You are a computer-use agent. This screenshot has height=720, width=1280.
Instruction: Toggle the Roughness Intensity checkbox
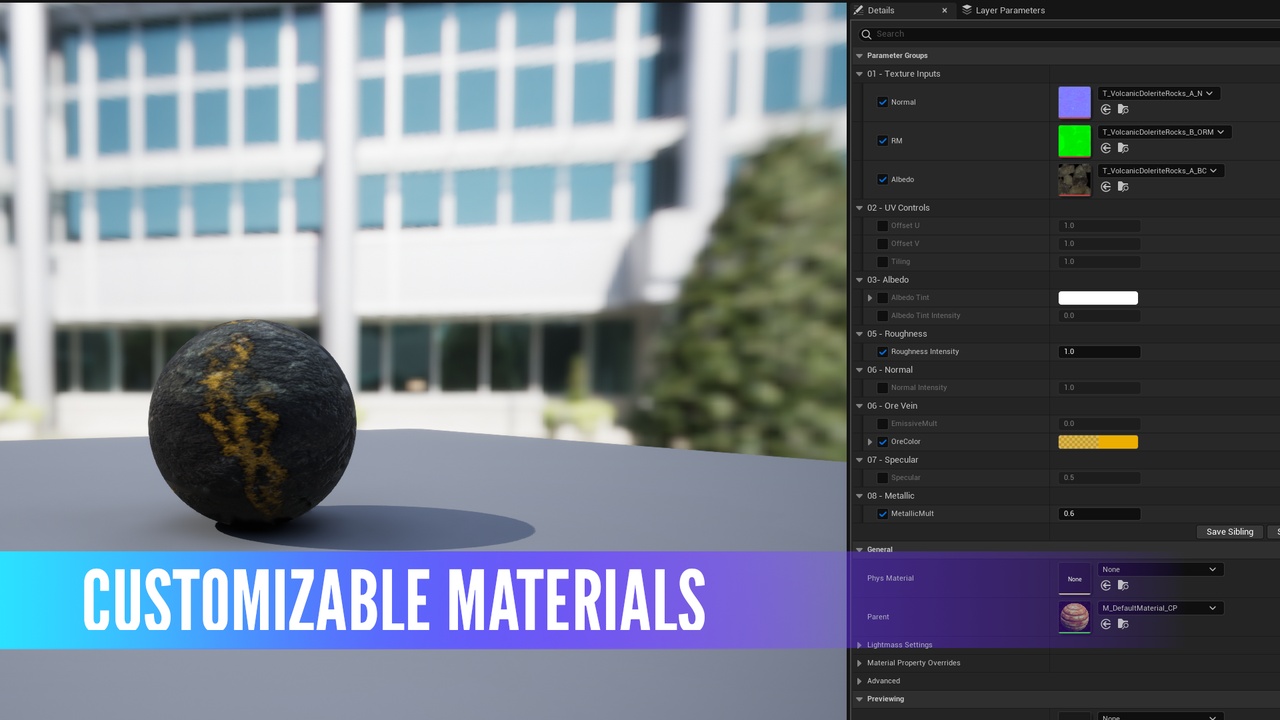tap(883, 352)
